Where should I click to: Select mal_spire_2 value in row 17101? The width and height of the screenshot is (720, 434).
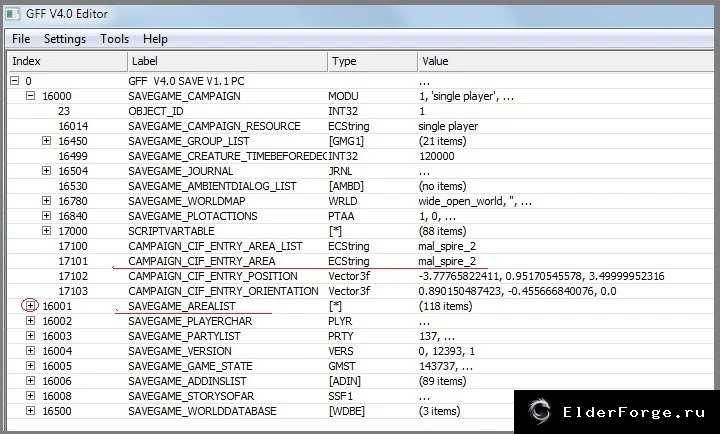point(447,261)
